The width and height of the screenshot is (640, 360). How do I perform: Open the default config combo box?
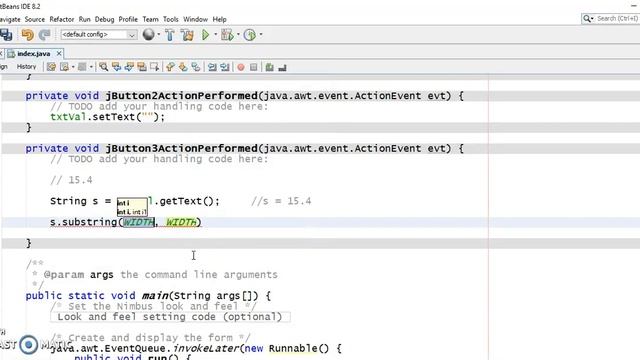click(x=98, y=35)
